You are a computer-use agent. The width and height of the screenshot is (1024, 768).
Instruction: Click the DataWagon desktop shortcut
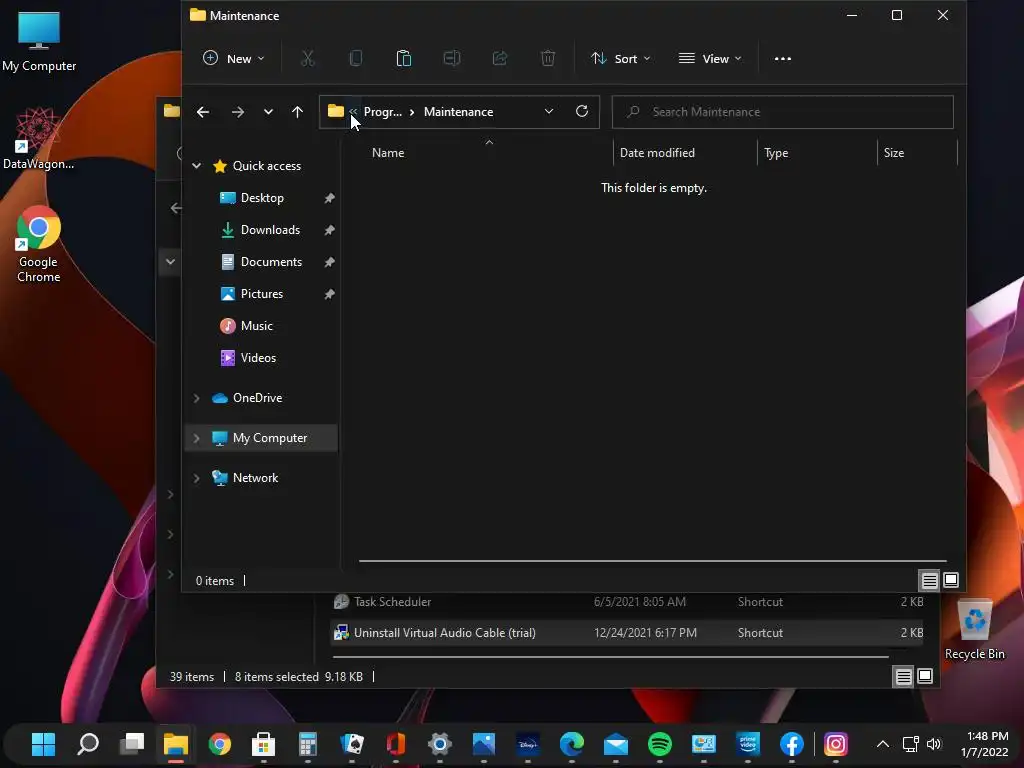click(39, 139)
